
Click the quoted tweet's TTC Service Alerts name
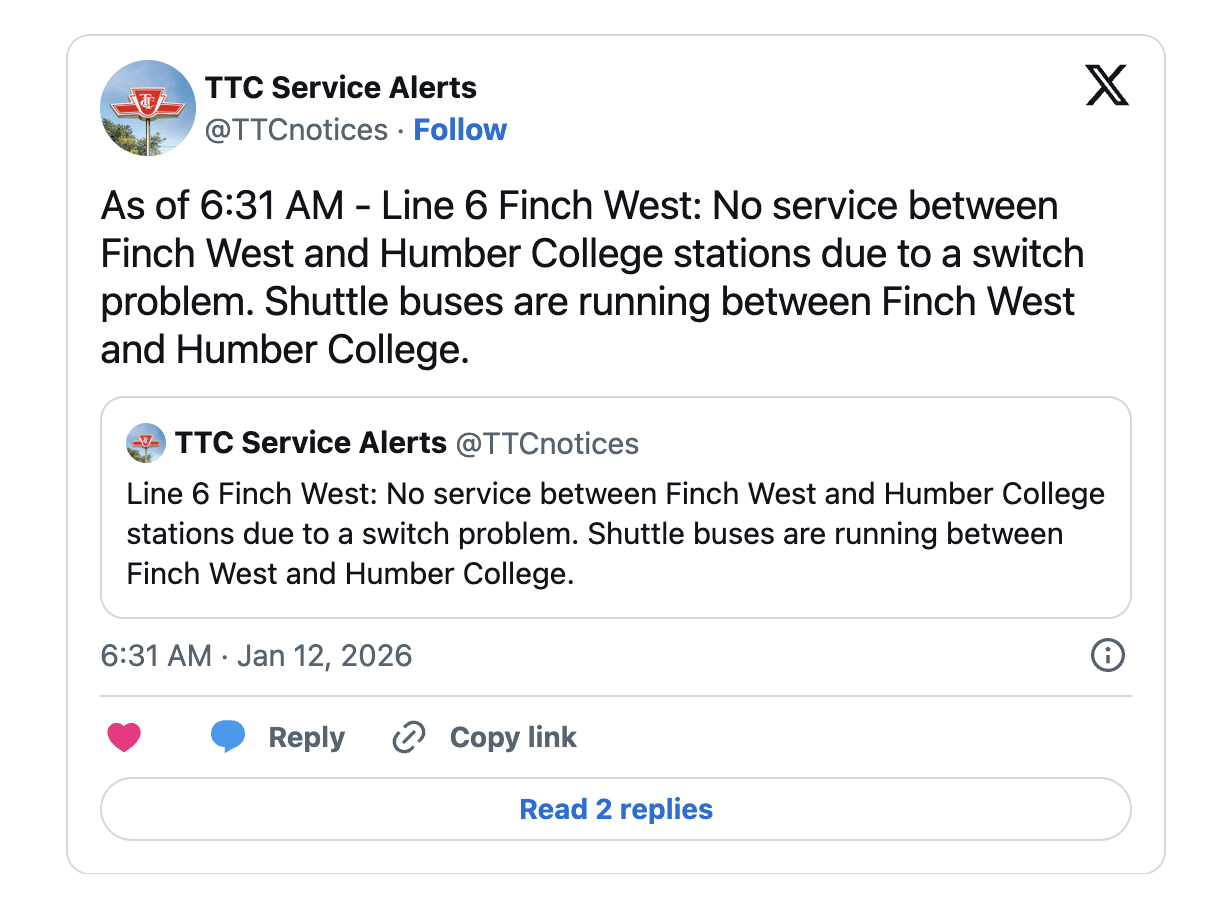(311, 443)
